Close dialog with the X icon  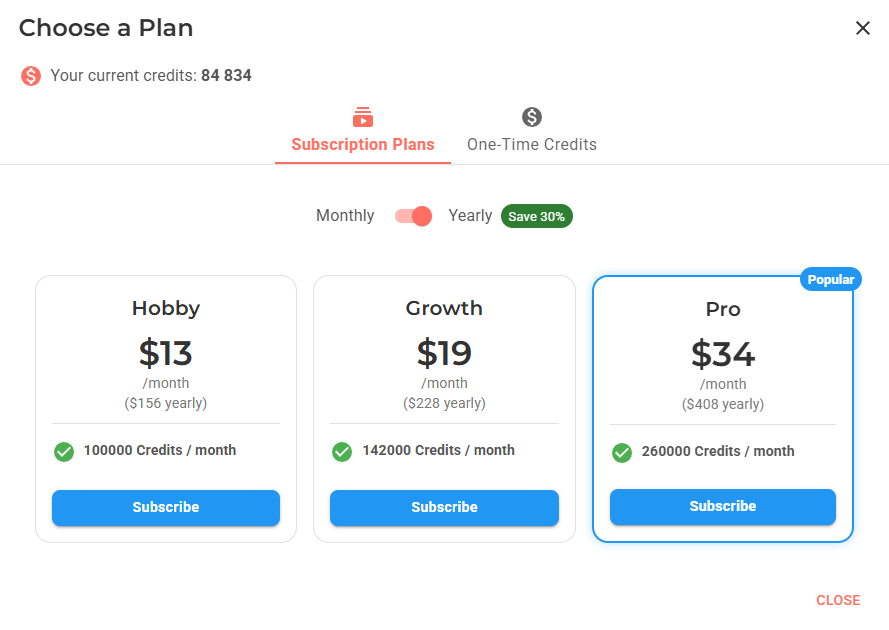[x=863, y=28]
